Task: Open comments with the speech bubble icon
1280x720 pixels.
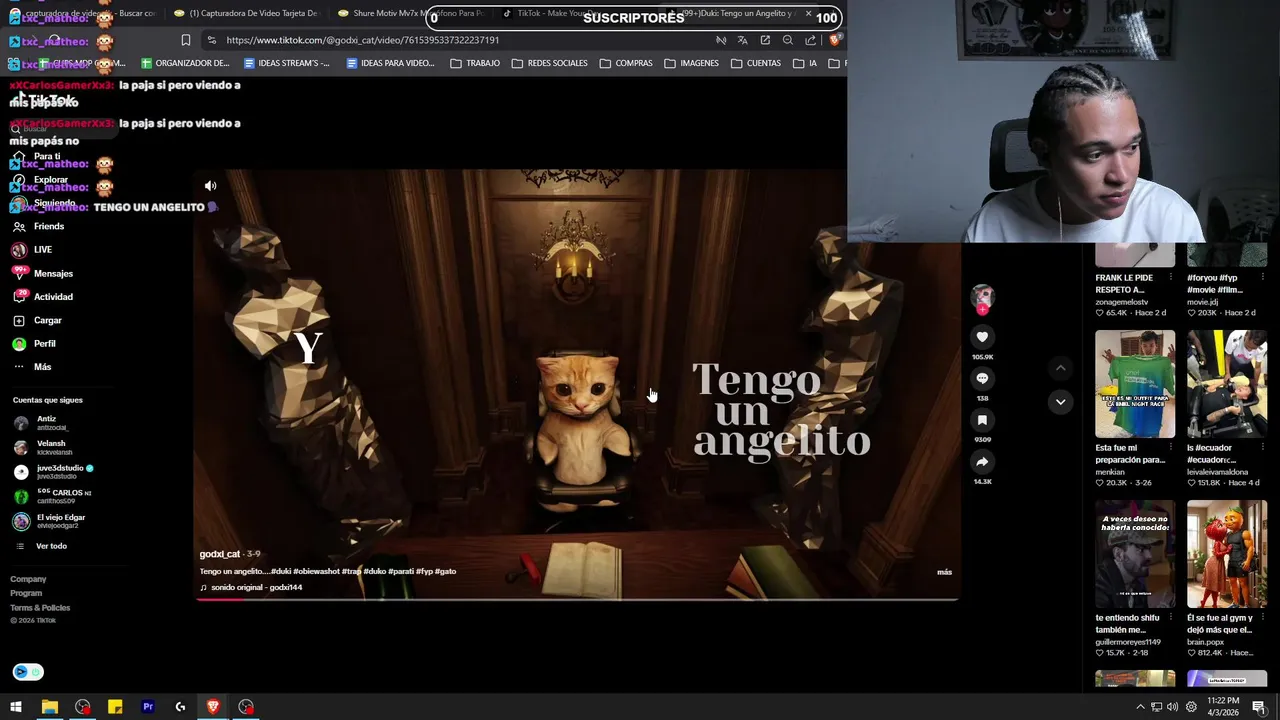Action: pyautogui.click(x=982, y=378)
